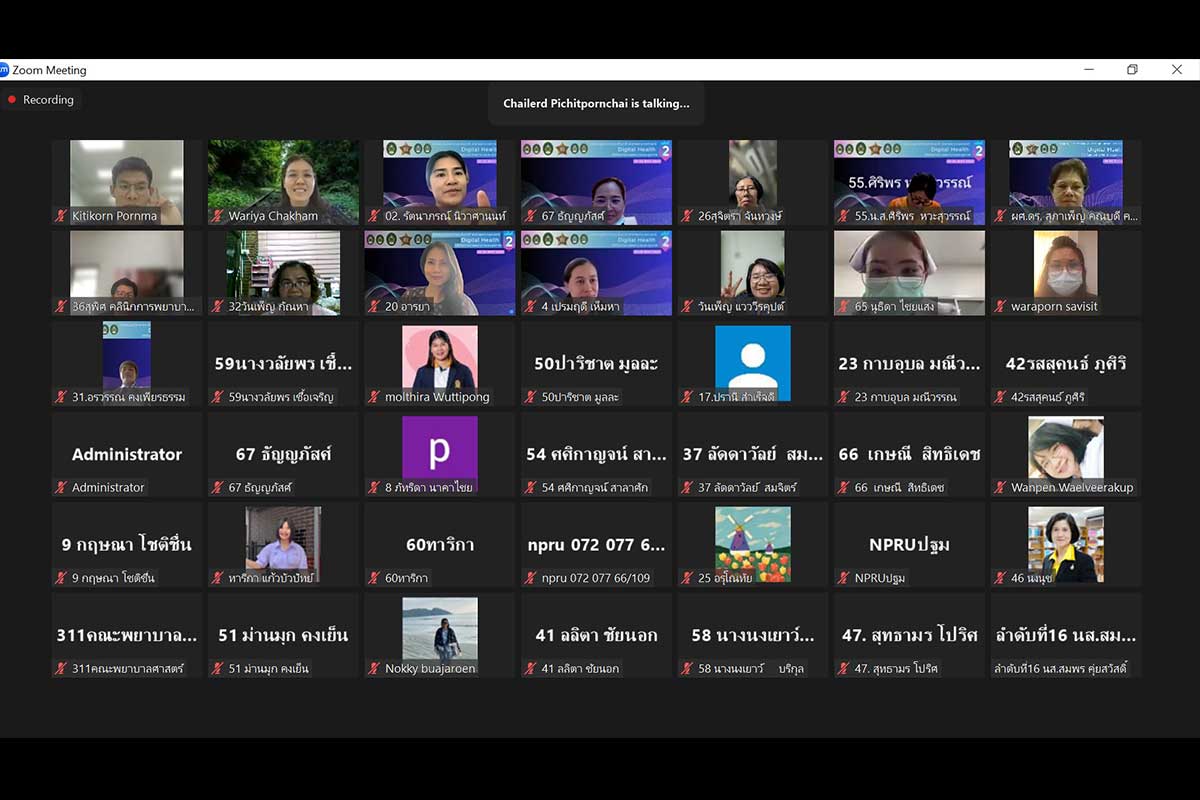Screen dimensions: 1200x800
Task: Click muted microphone icon next to Wariya Chakham
Action: pyautogui.click(x=218, y=216)
